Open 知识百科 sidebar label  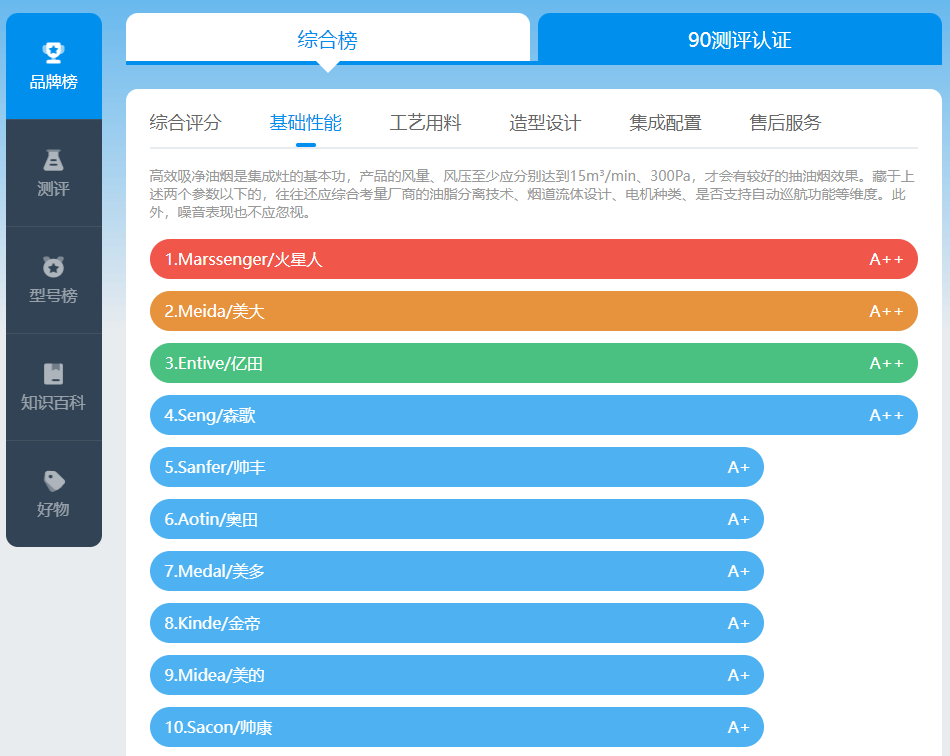click(53, 402)
